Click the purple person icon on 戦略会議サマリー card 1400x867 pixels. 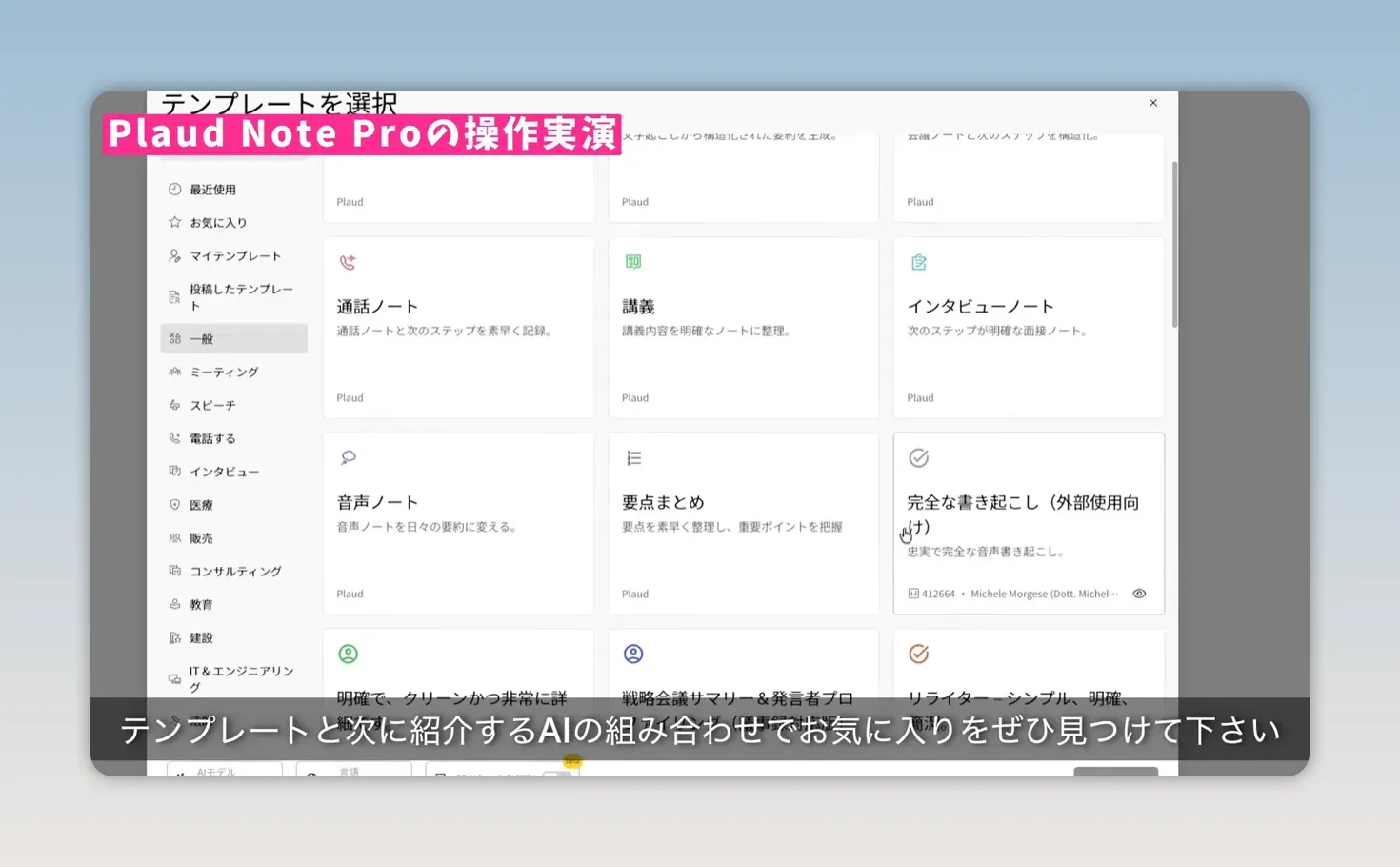(x=633, y=654)
